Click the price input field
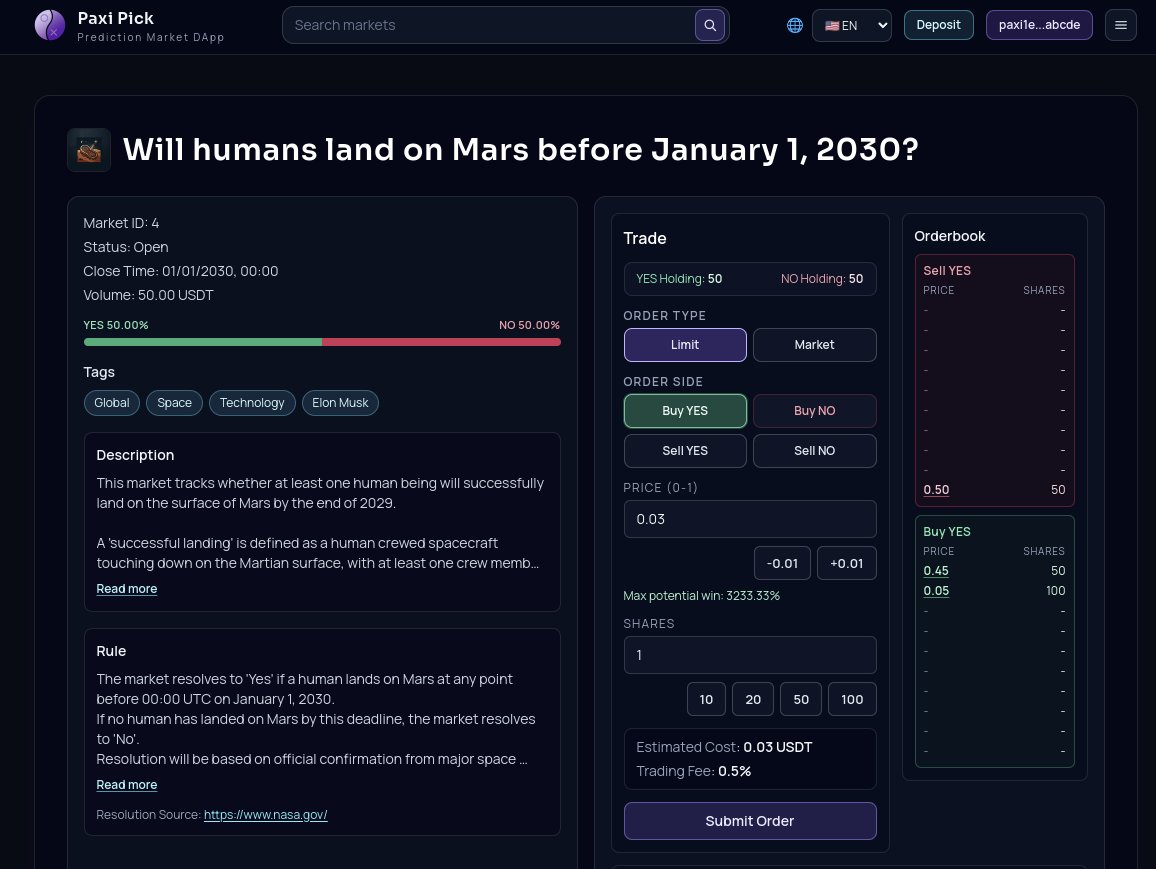 (750, 519)
